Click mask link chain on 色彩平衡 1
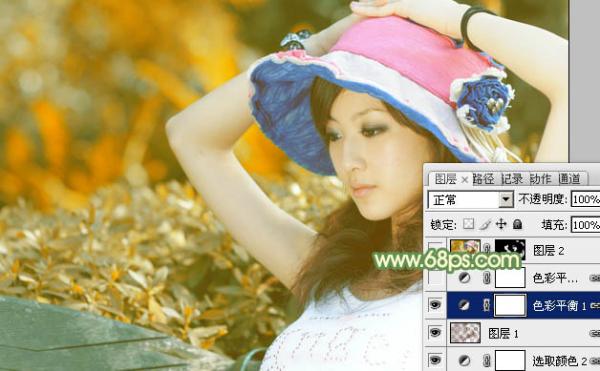The height and width of the screenshot is (371, 600). (x=487, y=305)
